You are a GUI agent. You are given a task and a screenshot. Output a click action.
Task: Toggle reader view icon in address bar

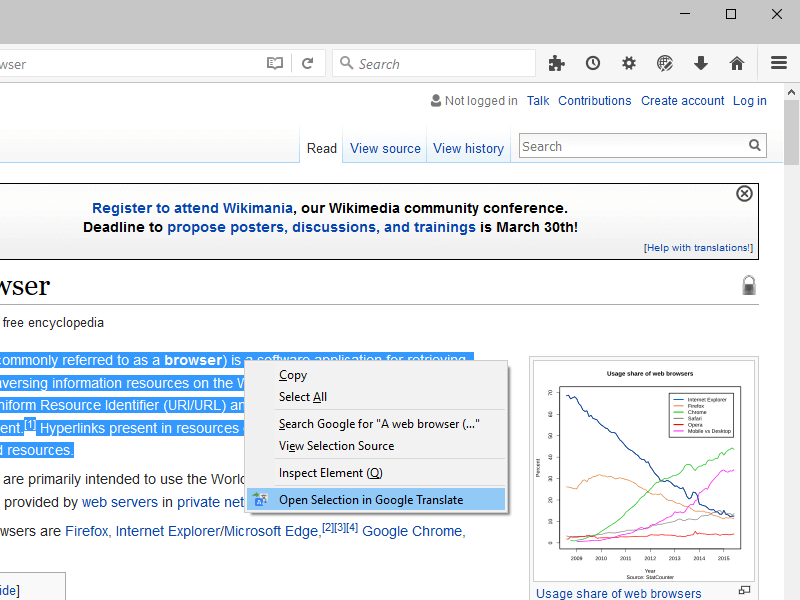click(x=274, y=63)
